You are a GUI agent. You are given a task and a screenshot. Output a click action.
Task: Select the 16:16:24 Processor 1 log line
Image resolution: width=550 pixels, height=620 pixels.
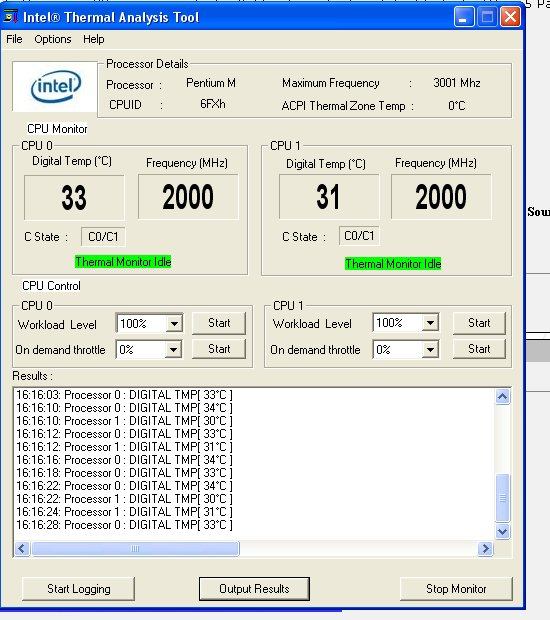(124, 512)
